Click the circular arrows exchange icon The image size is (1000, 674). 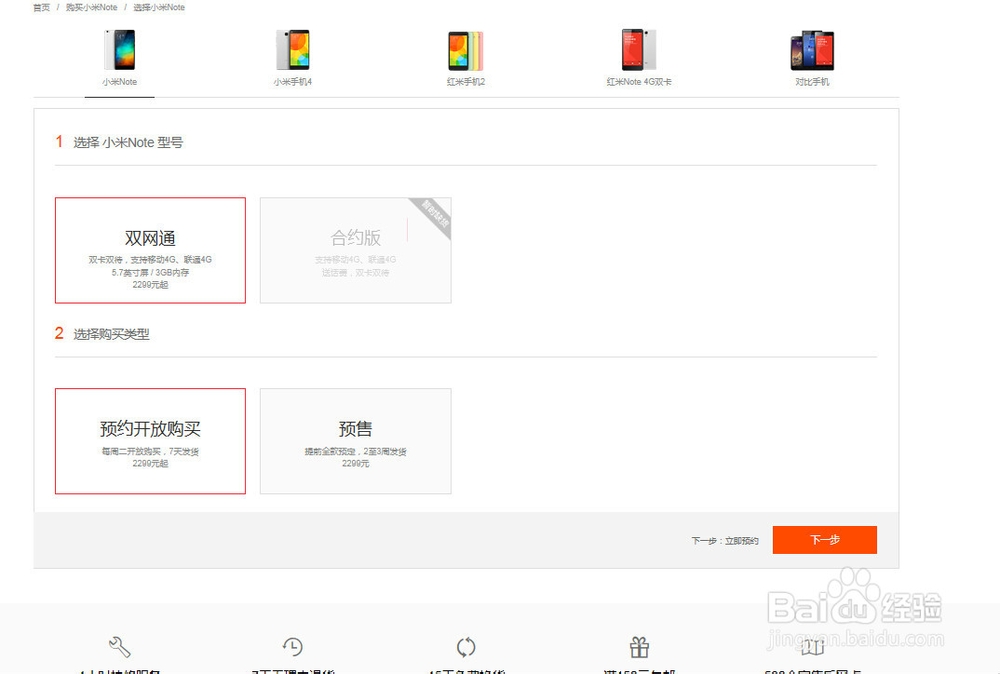click(x=466, y=647)
